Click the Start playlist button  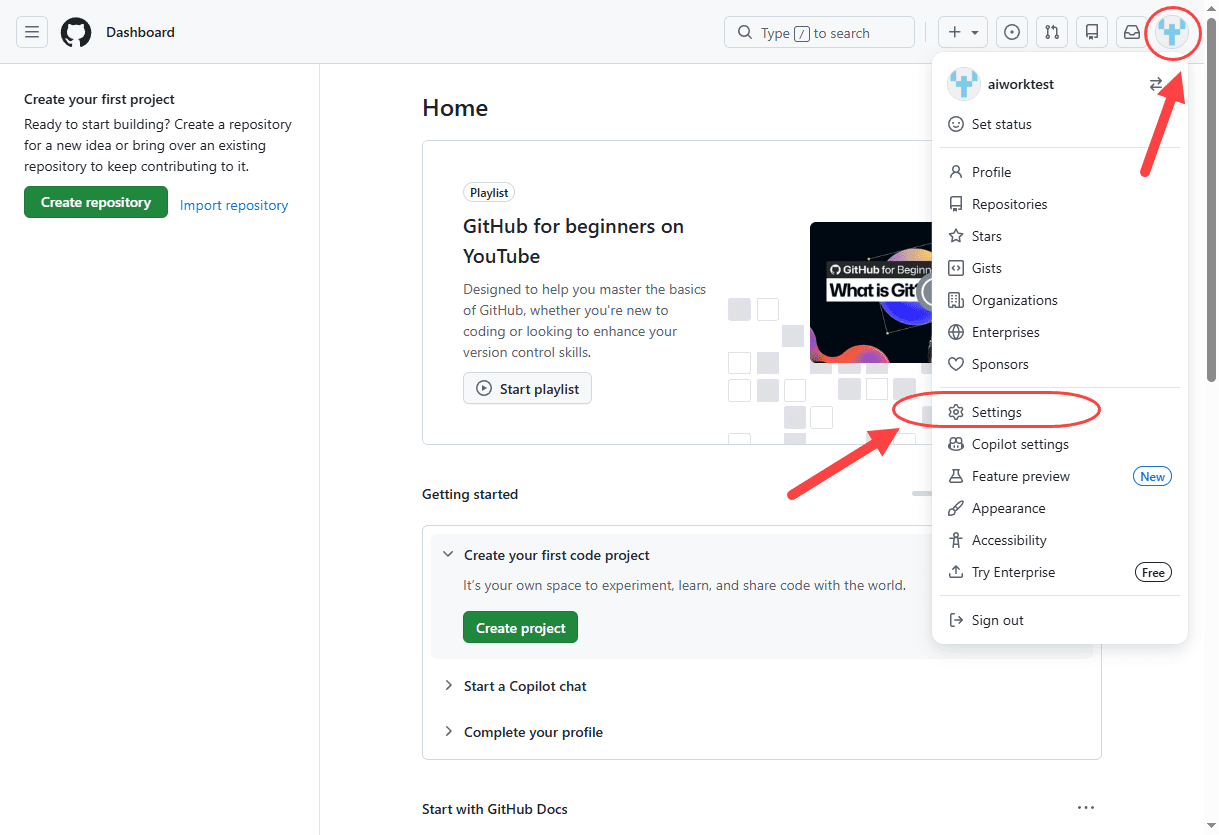(527, 388)
